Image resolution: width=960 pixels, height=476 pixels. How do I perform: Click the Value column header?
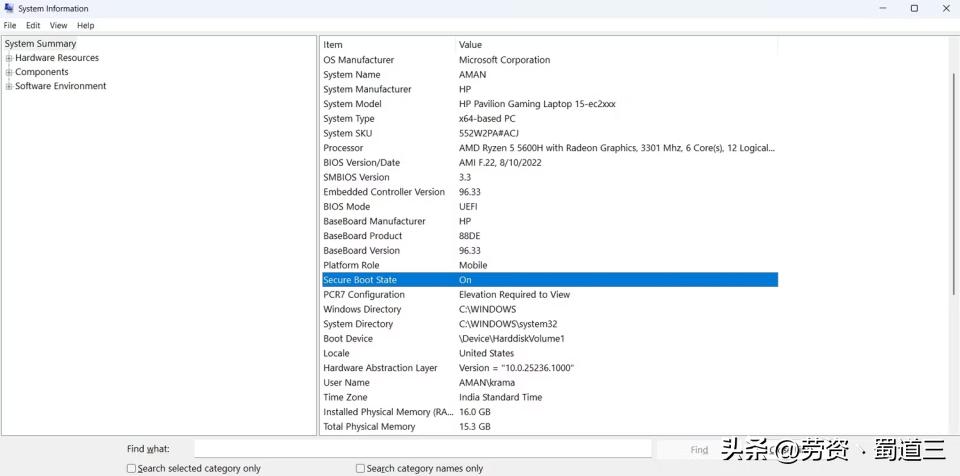point(617,45)
